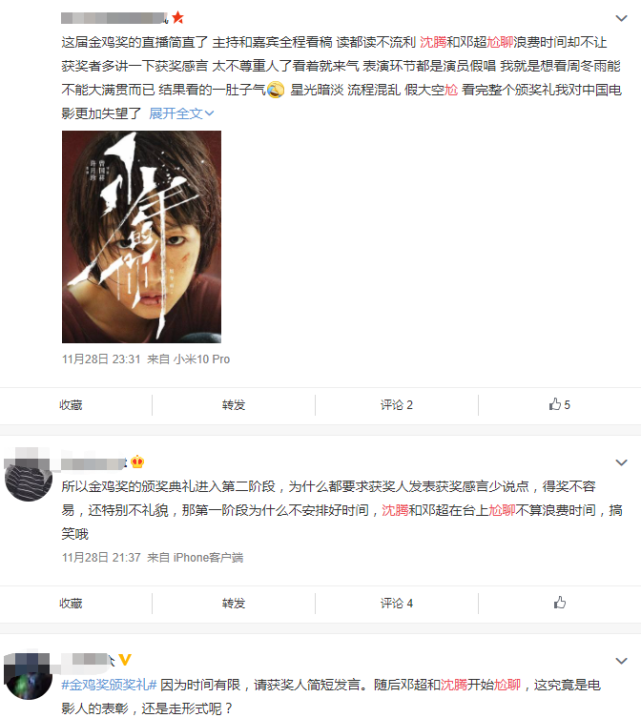Image resolution: width=641 pixels, height=718 pixels.
Task: Expand full text via 展开全文
Action: point(181,113)
